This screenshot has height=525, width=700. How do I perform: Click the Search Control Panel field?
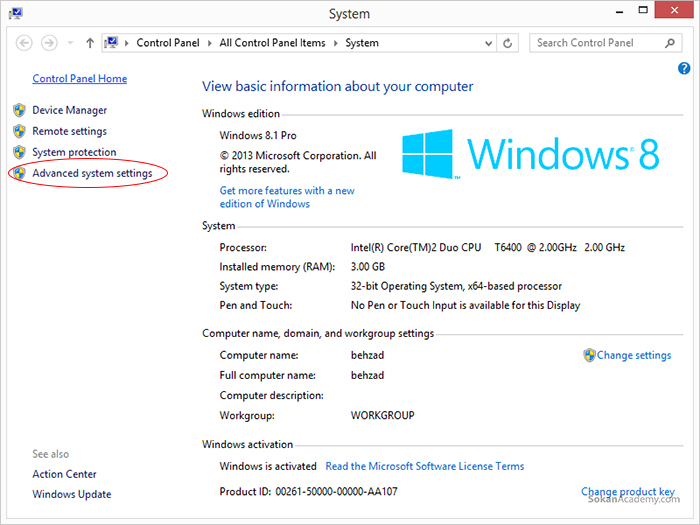598,43
